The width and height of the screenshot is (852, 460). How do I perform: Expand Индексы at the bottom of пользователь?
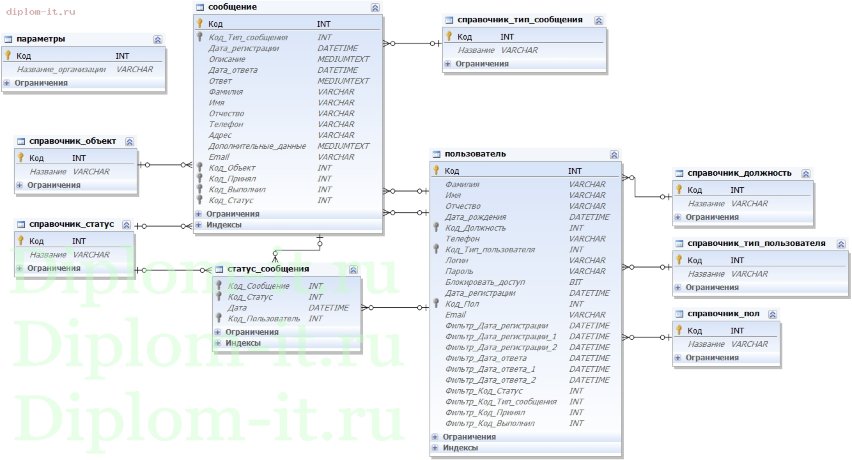click(434, 449)
